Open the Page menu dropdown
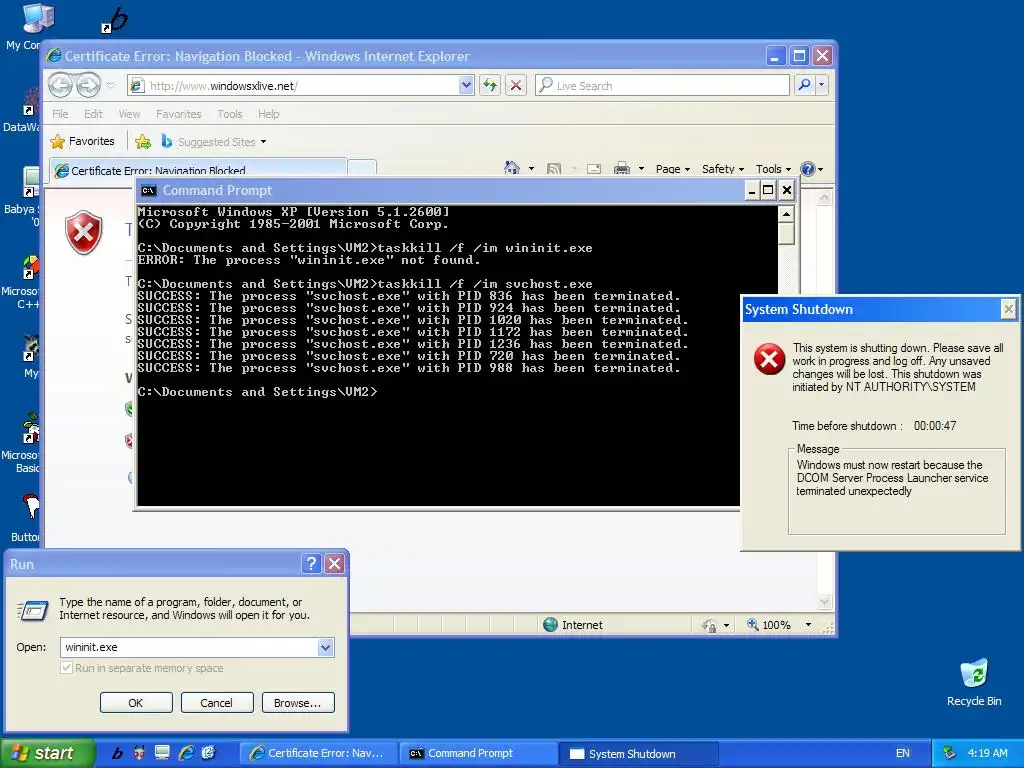Screen dimensions: 1024x768 pyautogui.click(x=673, y=169)
